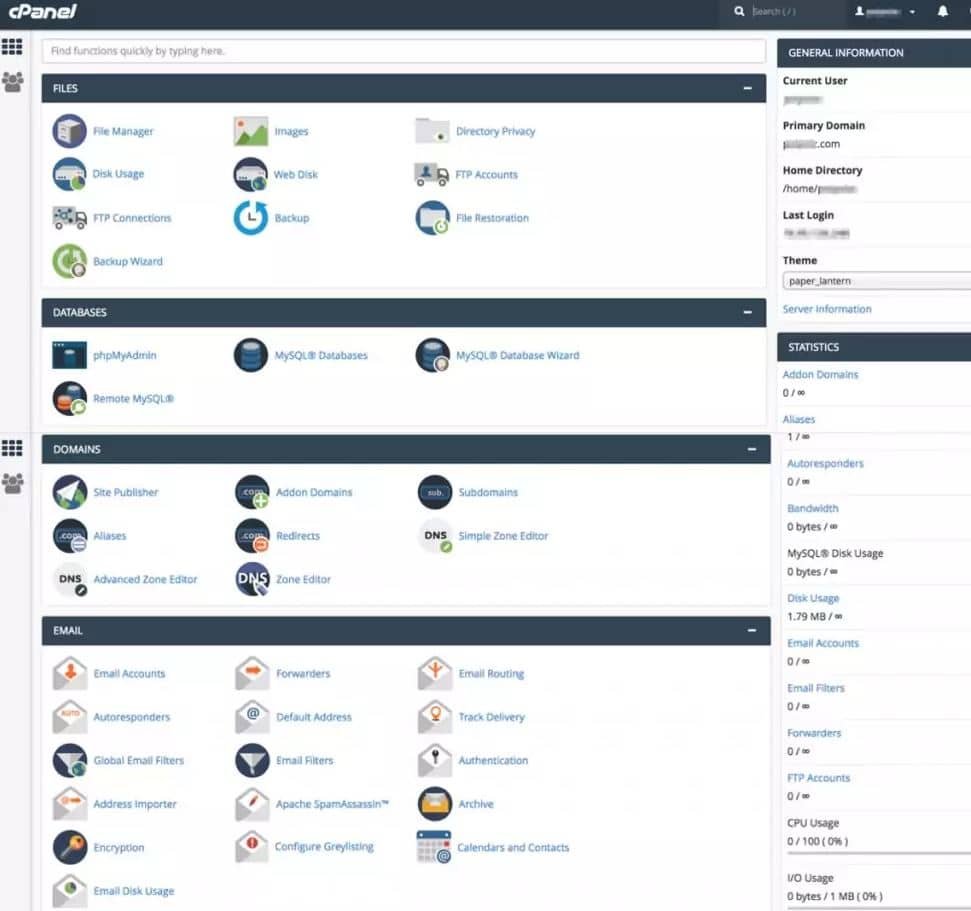Open the Email Accounts envelope icon
Image resolution: width=971 pixels, height=911 pixels.
pos(69,673)
